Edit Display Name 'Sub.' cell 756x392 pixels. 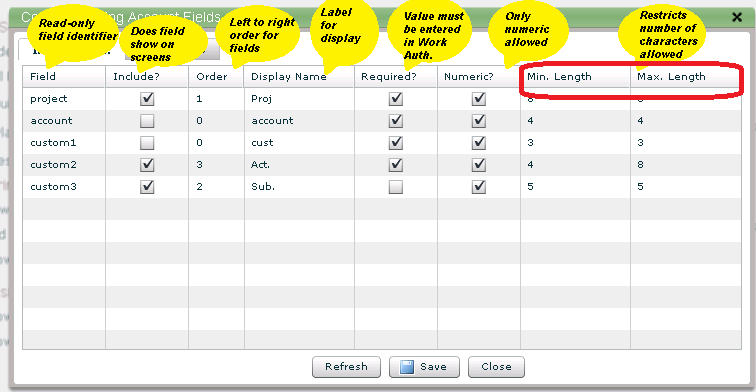coord(299,187)
